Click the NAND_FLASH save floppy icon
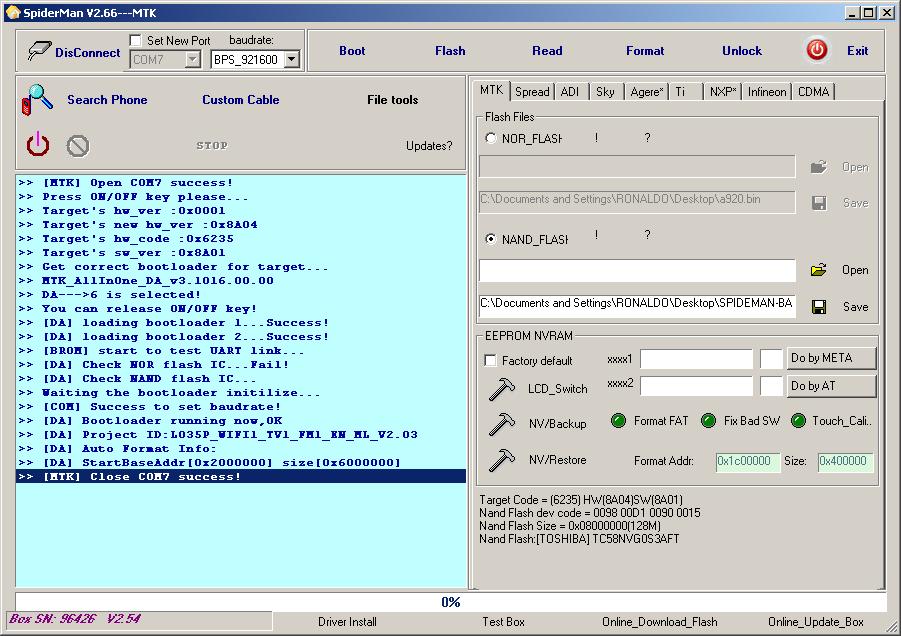 [819, 307]
